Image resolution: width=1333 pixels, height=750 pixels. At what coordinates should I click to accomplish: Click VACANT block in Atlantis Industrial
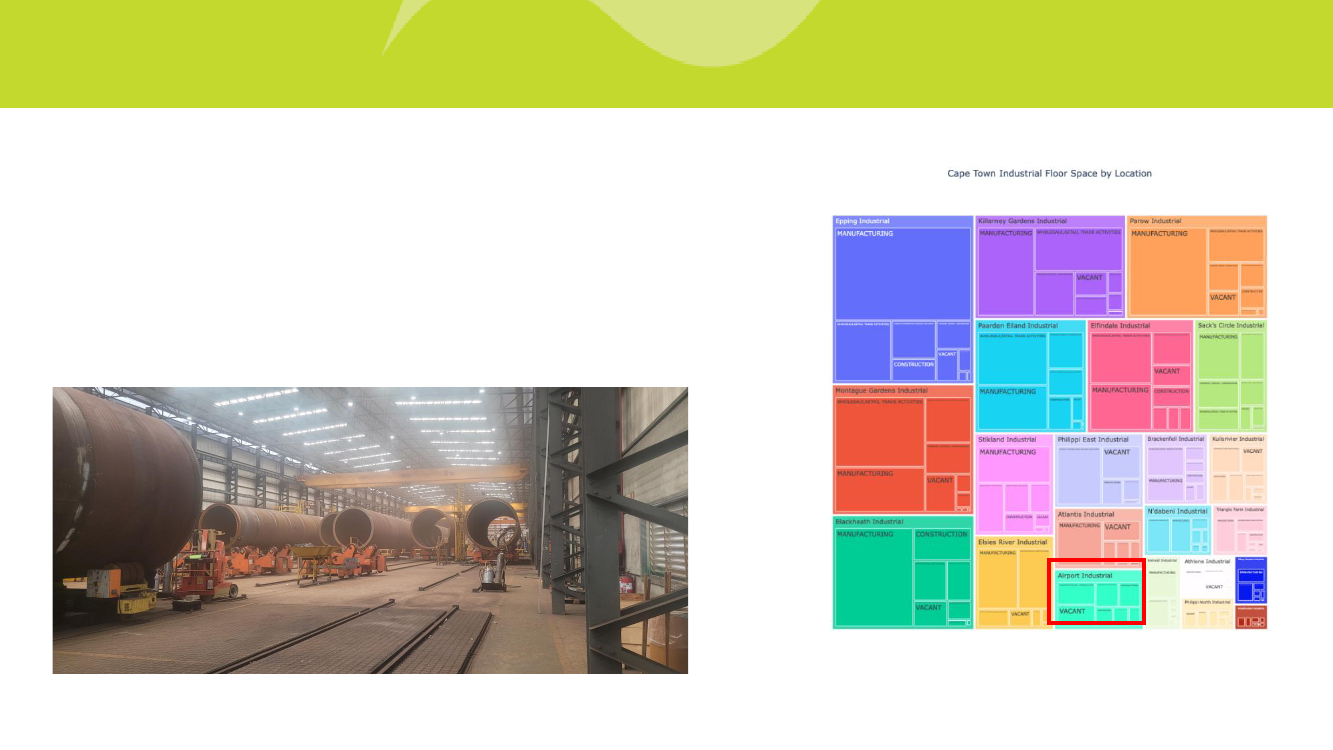[1121, 531]
